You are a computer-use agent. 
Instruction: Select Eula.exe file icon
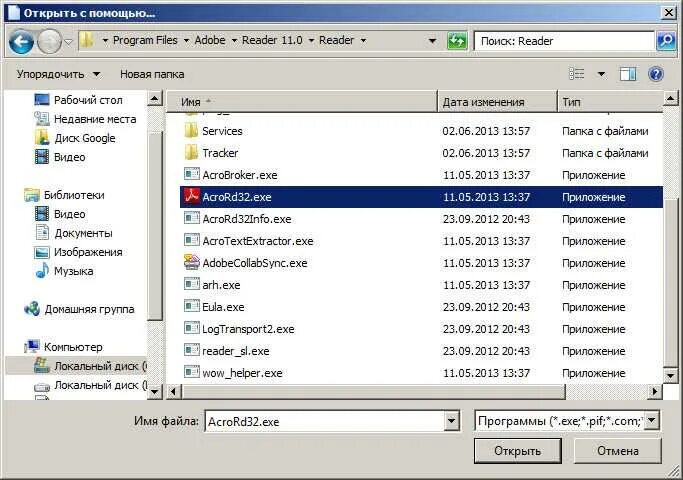point(192,306)
